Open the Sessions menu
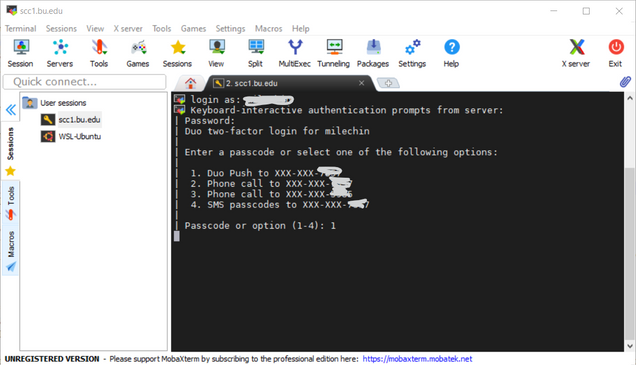The image size is (636, 365). tap(61, 28)
